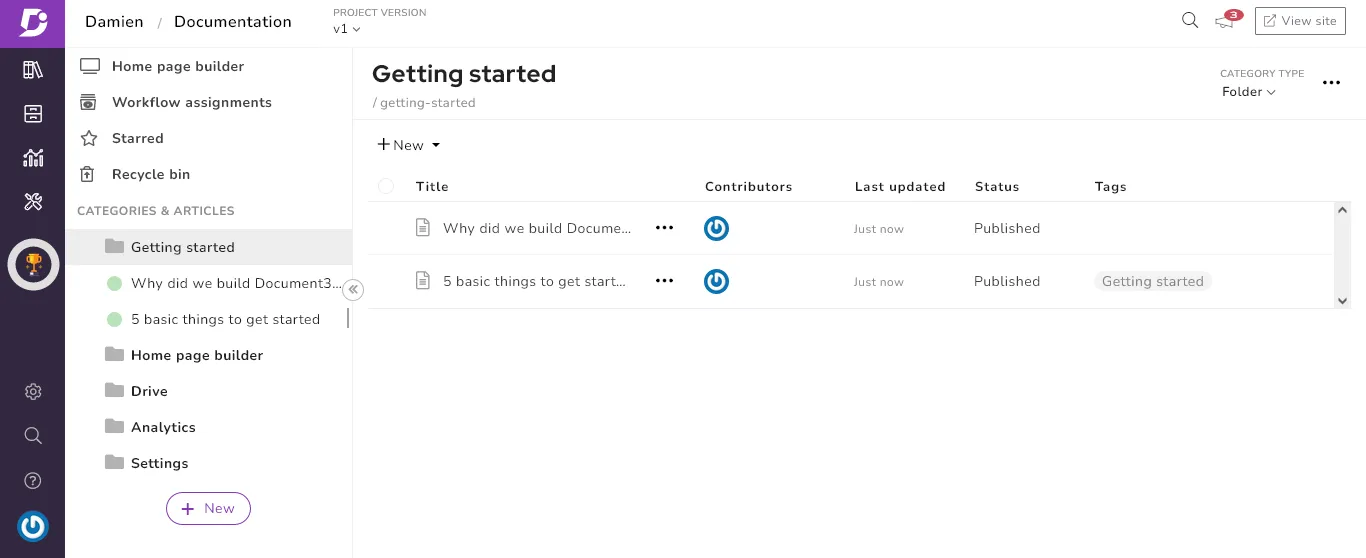Click the View site button
The image size is (1366, 558).
tap(1300, 21)
